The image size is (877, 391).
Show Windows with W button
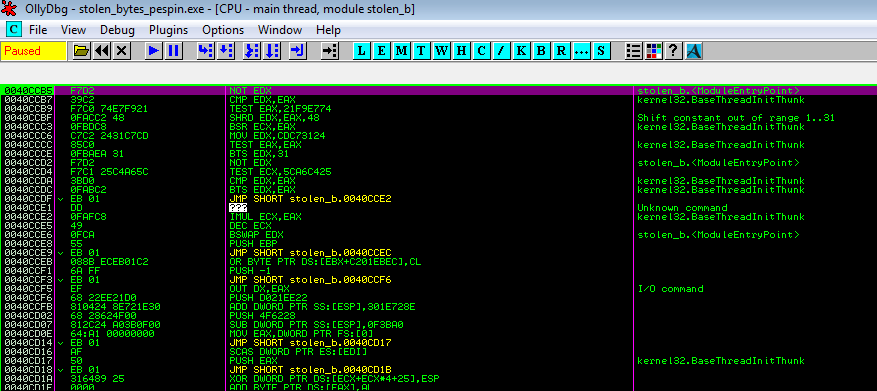tap(441, 51)
